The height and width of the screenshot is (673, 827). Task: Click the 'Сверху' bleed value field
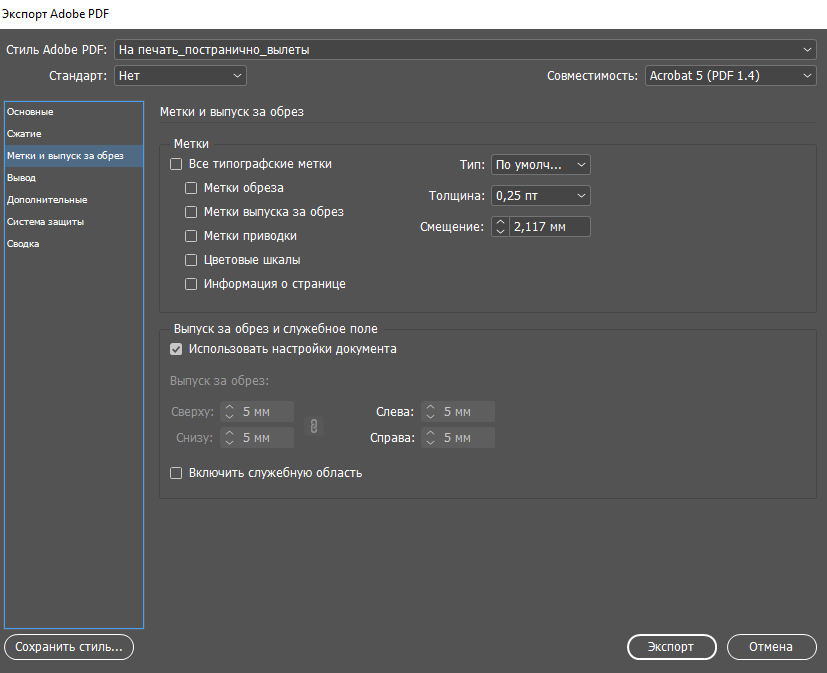[x=265, y=412]
